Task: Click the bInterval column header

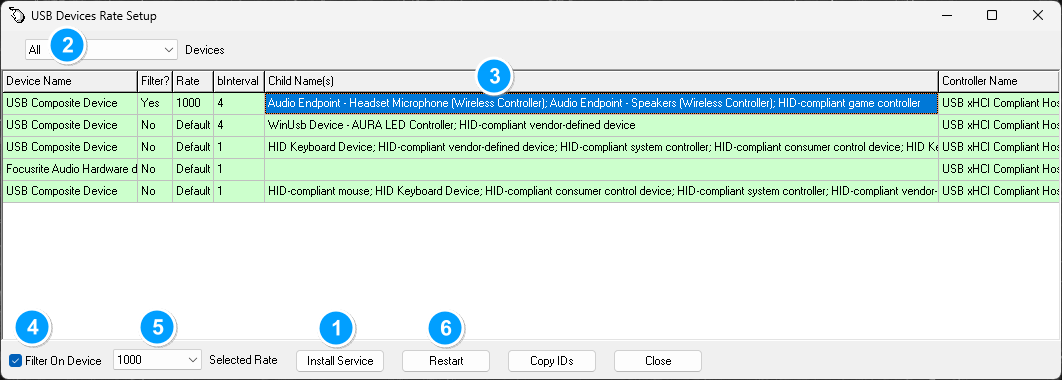Action: coord(238,81)
